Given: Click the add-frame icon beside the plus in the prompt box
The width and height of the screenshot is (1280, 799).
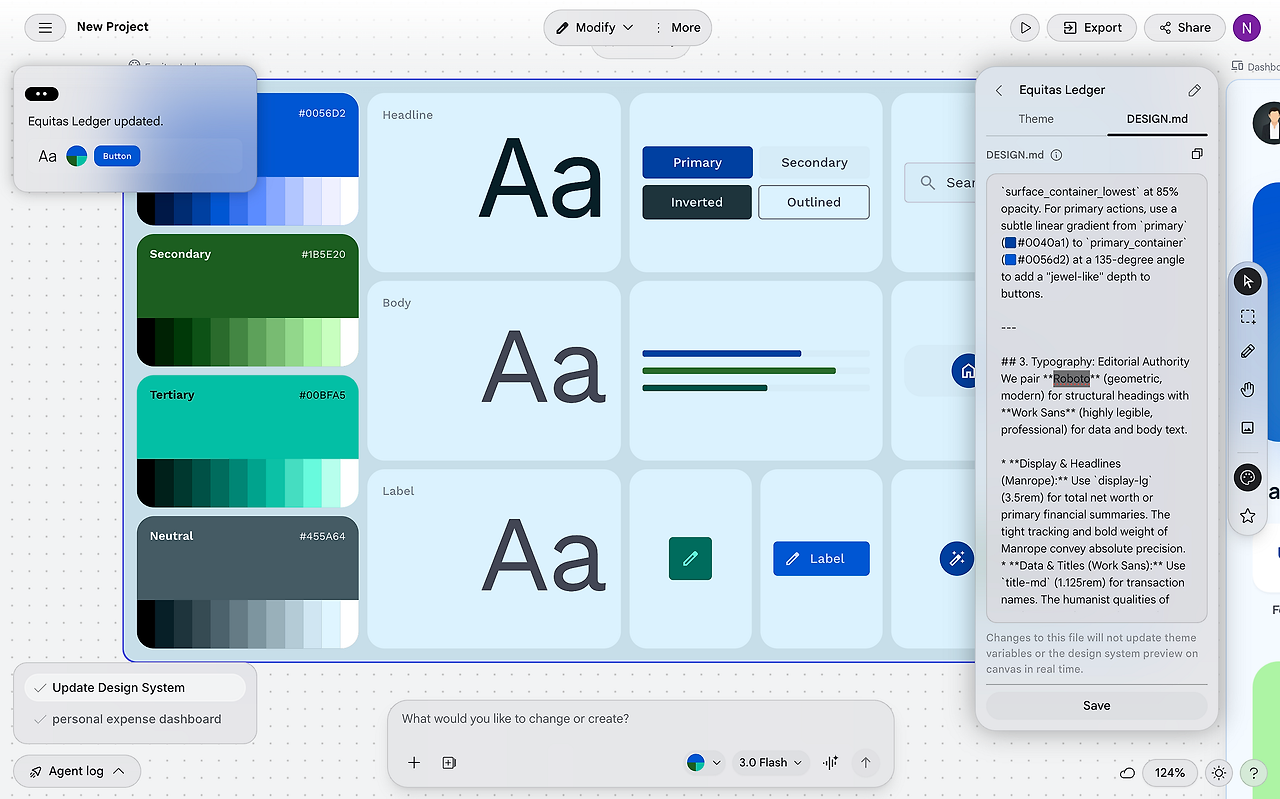Looking at the screenshot, I should point(449,763).
